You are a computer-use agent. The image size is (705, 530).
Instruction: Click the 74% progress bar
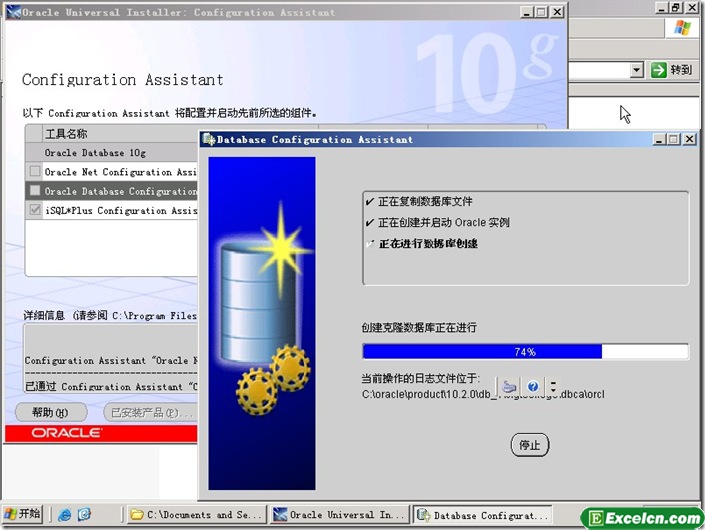coord(525,352)
